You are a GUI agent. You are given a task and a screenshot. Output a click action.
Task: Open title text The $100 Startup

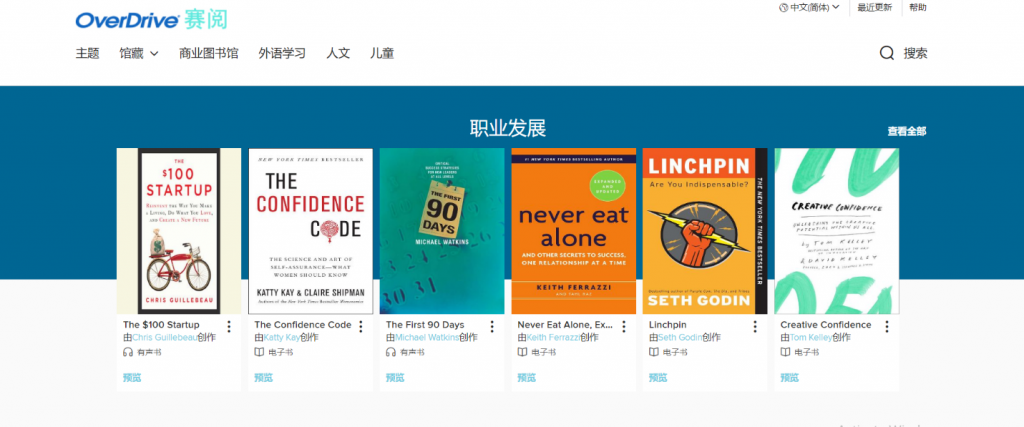(161, 324)
